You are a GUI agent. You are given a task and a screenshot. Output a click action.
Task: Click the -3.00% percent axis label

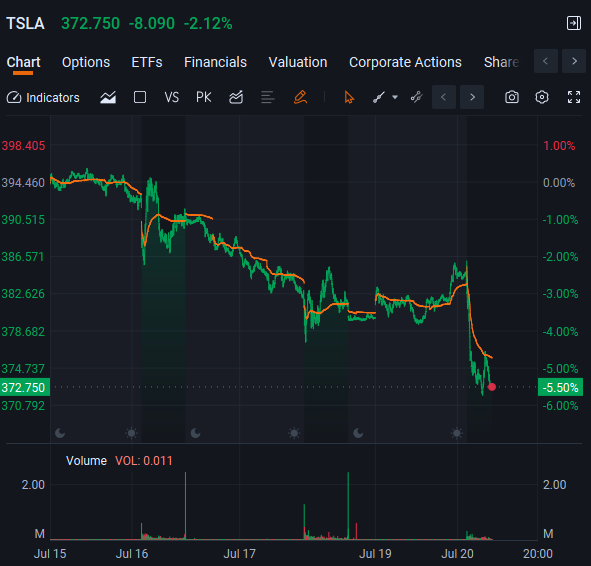pyautogui.click(x=560, y=294)
